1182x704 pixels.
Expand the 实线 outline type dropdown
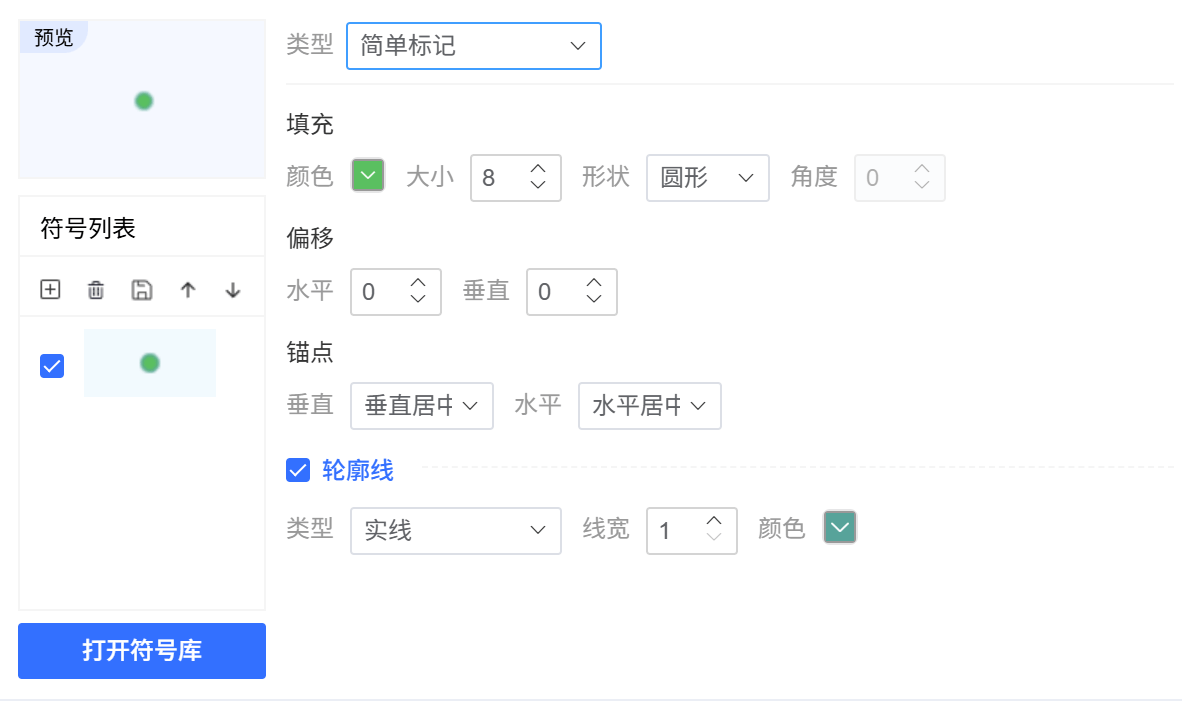click(x=455, y=530)
